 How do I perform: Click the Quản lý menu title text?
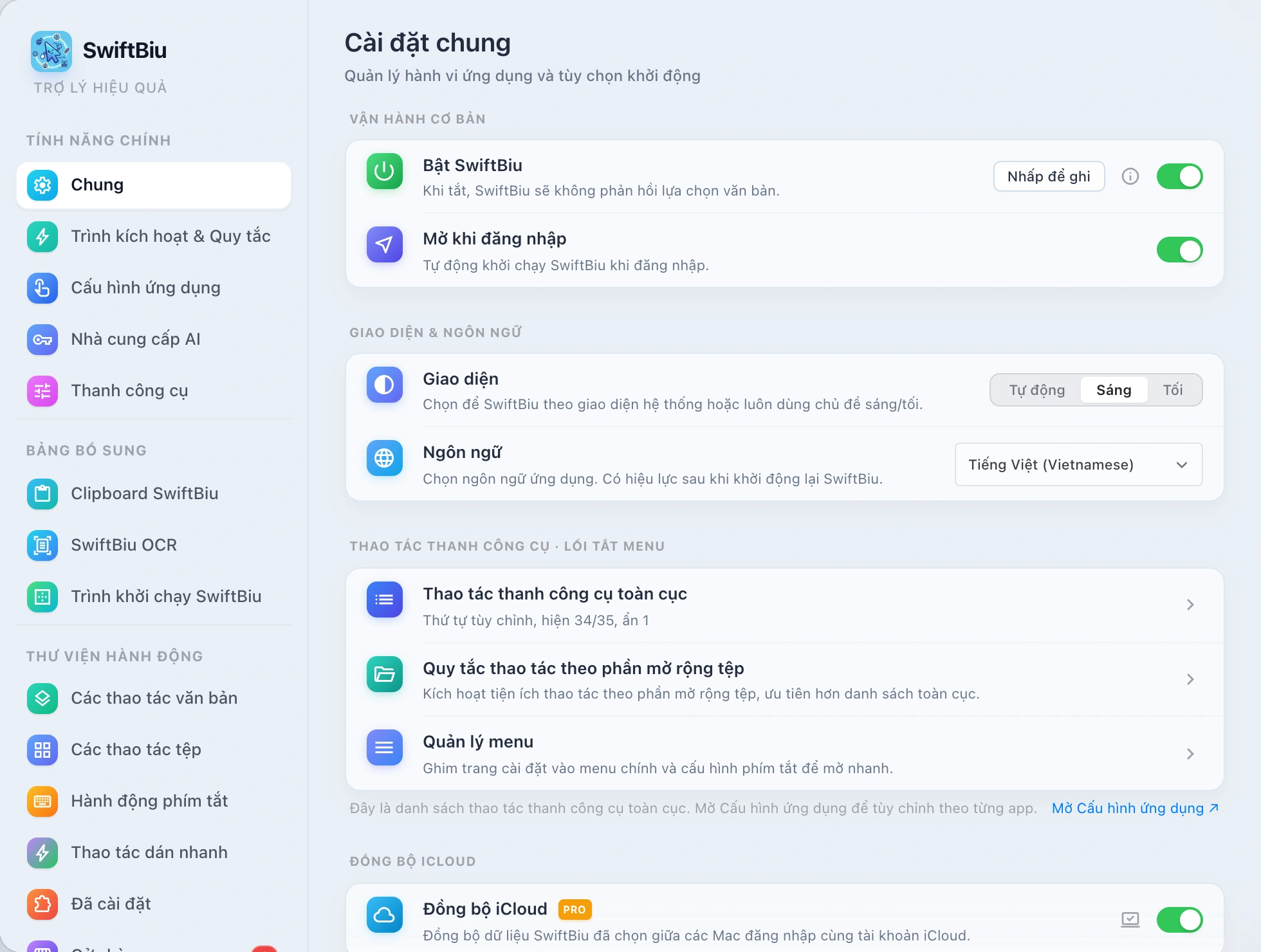coord(478,742)
